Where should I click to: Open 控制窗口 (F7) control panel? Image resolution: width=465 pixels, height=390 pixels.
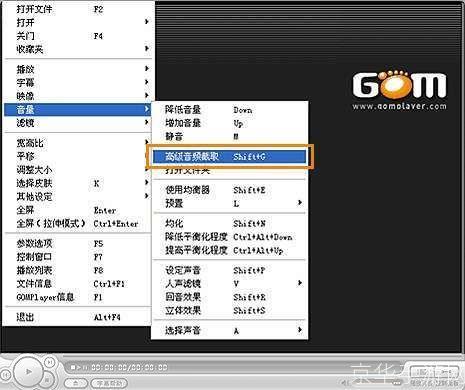(x=77, y=257)
